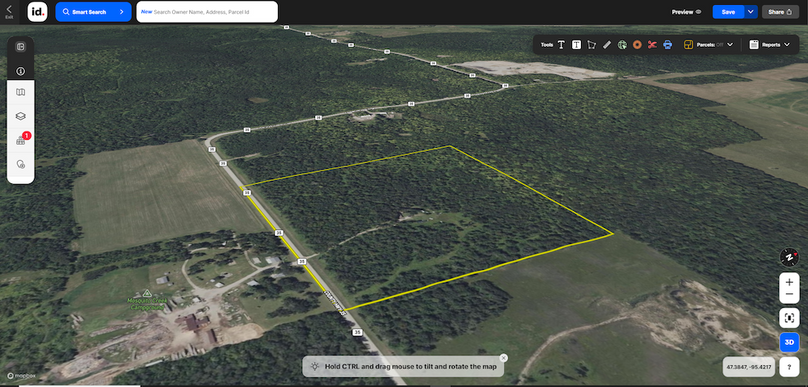The height and width of the screenshot is (387, 808).
Task: Click the Preview option
Action: click(x=686, y=12)
